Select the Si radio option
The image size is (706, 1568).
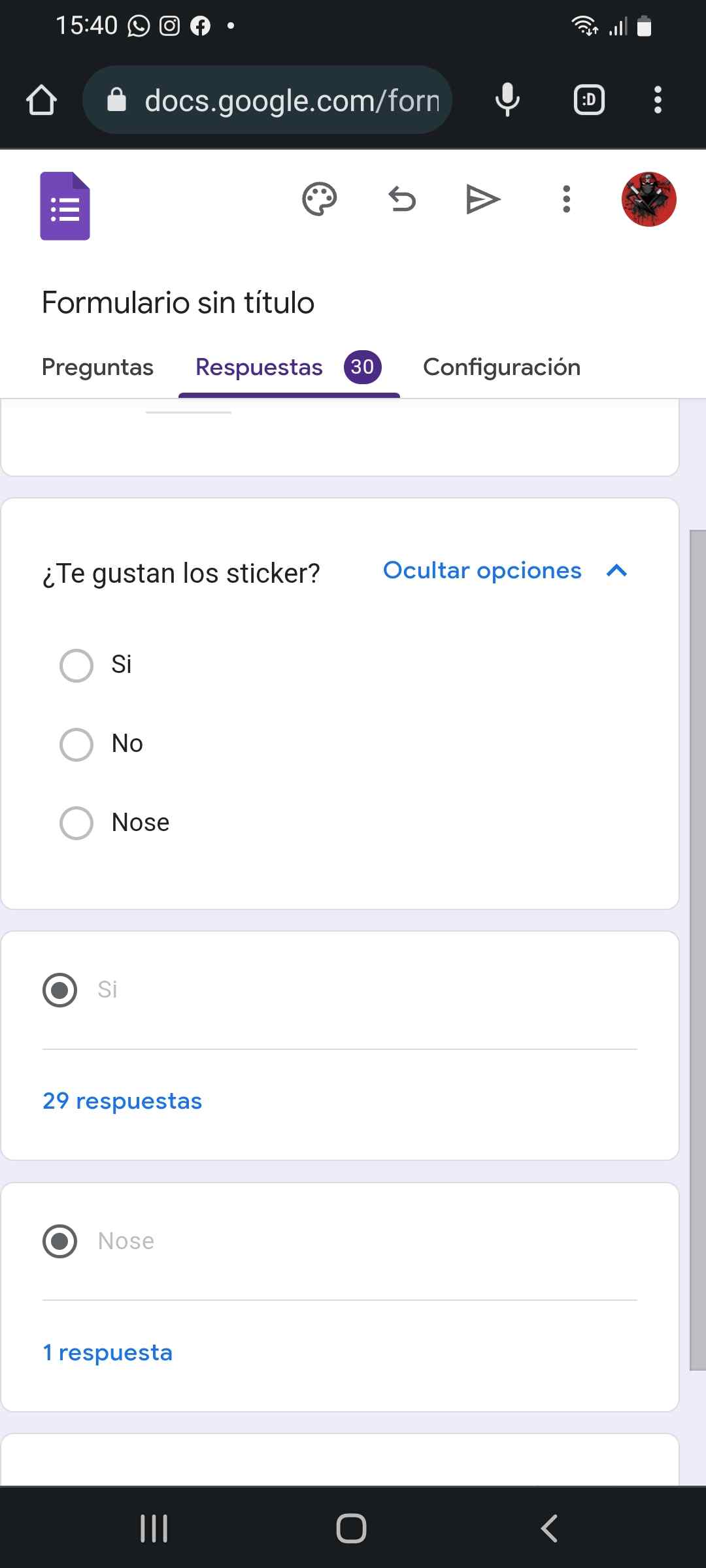[76, 666]
